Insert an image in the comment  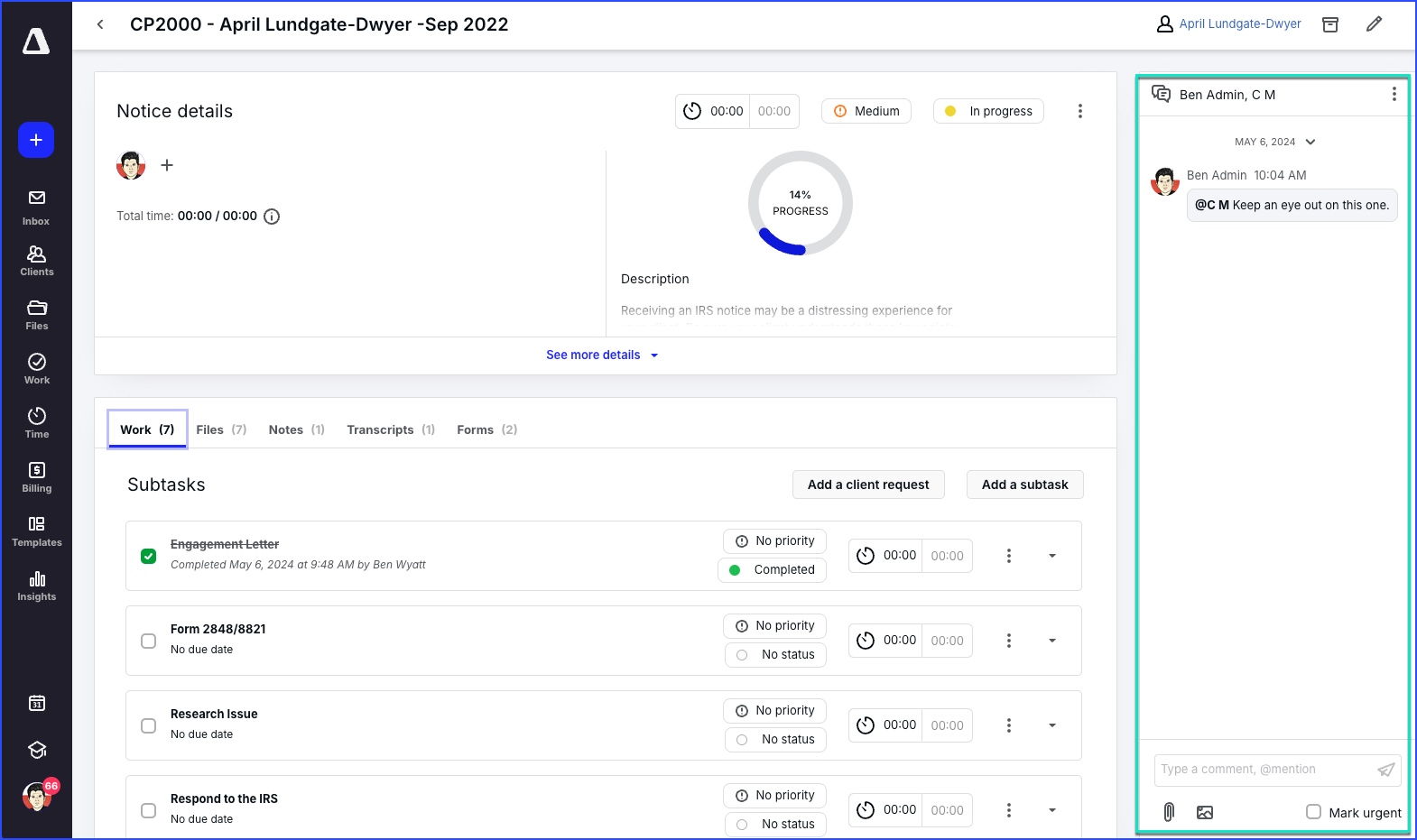[x=1205, y=812]
